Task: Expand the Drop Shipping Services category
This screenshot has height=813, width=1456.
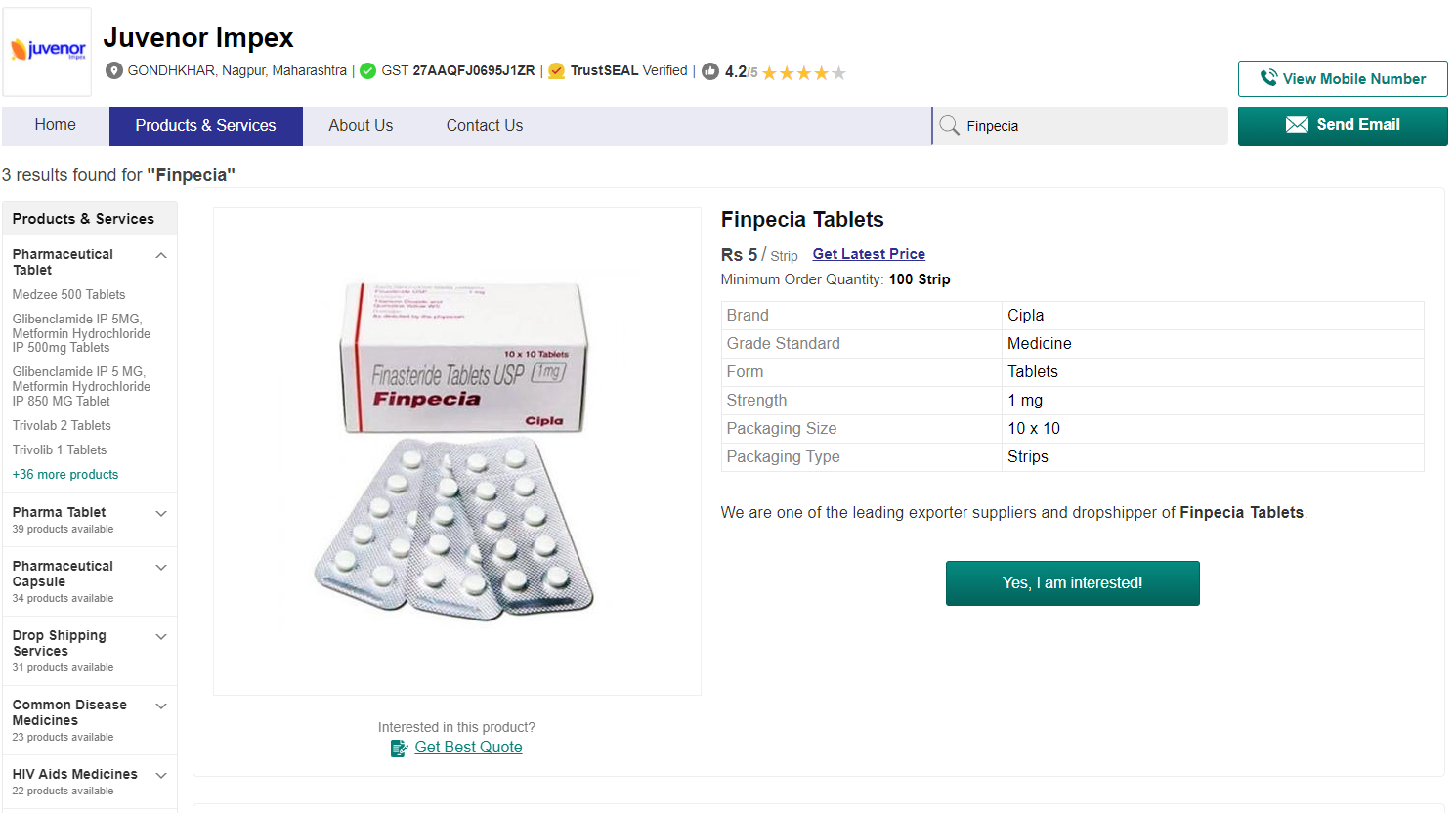Action: (x=161, y=637)
